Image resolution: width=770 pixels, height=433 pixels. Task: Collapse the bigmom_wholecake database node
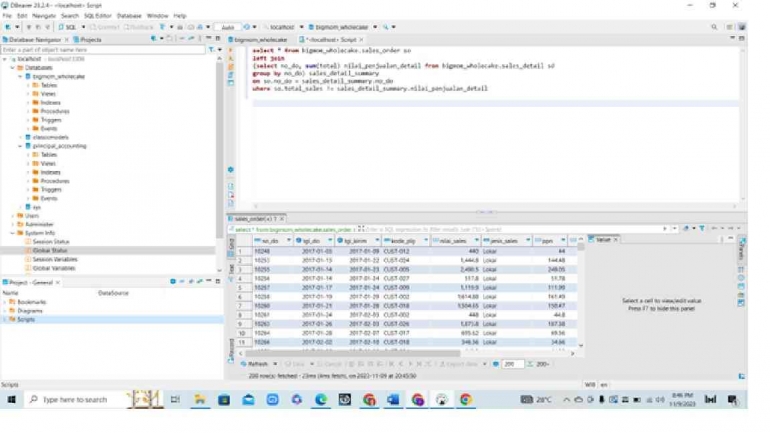pos(20,77)
